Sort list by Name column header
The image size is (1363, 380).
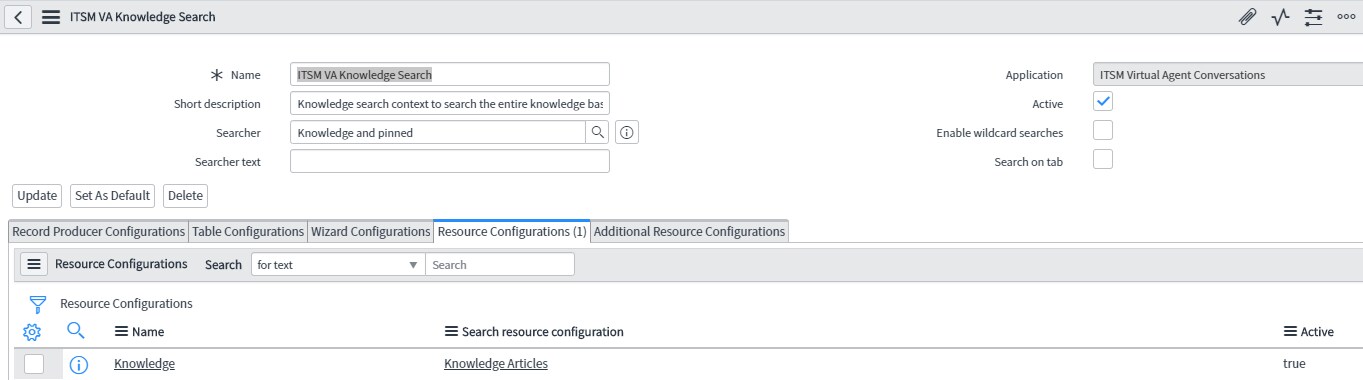148,332
